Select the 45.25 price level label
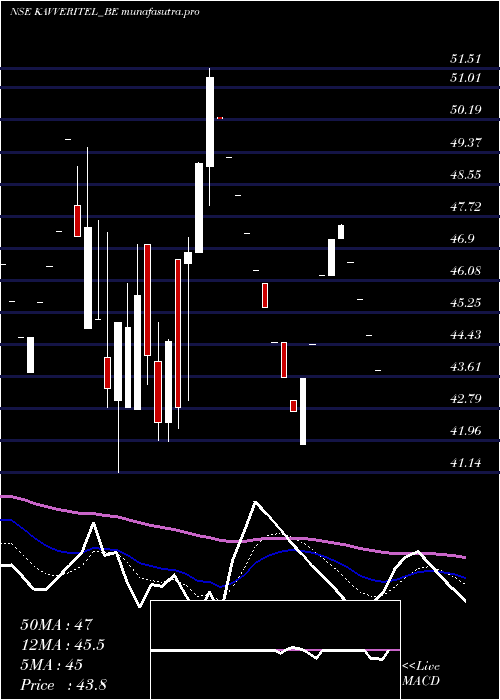Image resolution: width=500 pixels, height=700 pixels. pos(466,303)
